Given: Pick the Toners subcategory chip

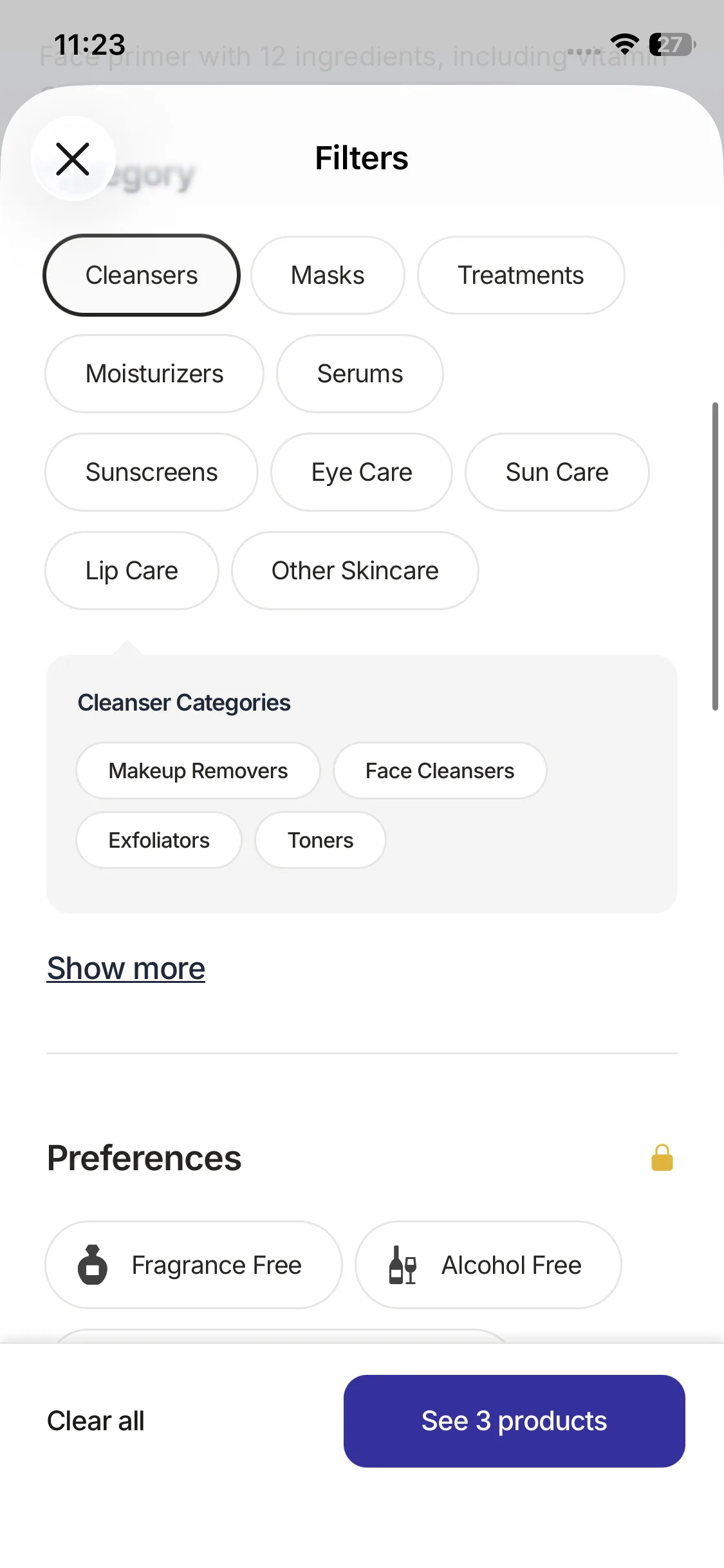Looking at the screenshot, I should click(320, 841).
